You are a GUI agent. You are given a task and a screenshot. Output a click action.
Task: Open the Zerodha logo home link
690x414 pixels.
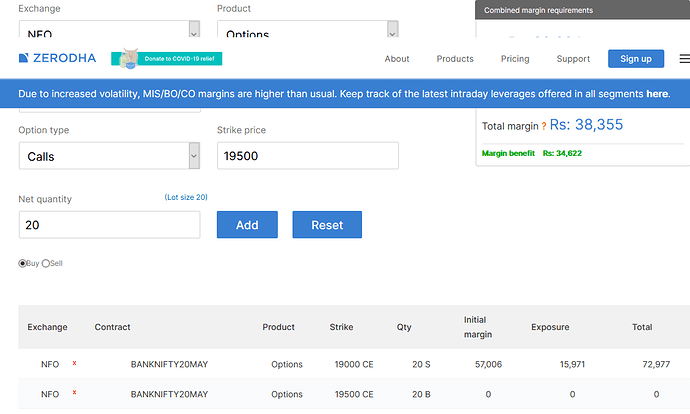click(x=57, y=58)
